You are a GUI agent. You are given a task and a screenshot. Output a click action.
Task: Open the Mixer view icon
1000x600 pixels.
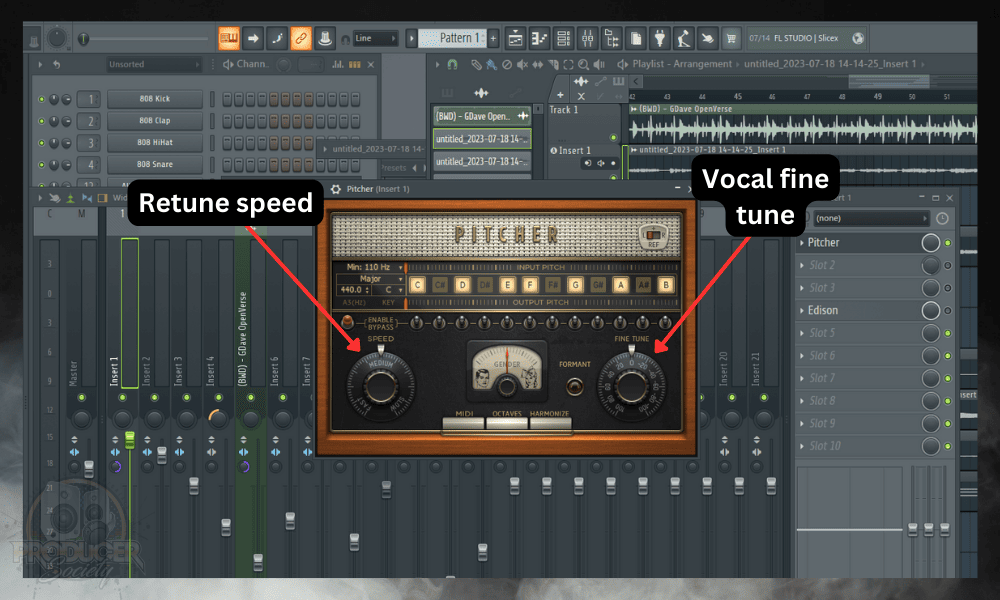click(x=587, y=38)
